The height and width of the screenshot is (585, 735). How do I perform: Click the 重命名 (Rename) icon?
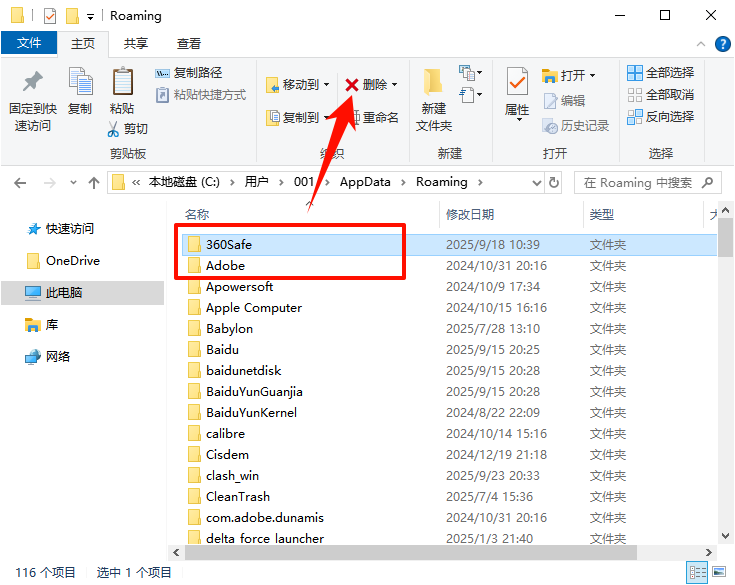(x=352, y=118)
